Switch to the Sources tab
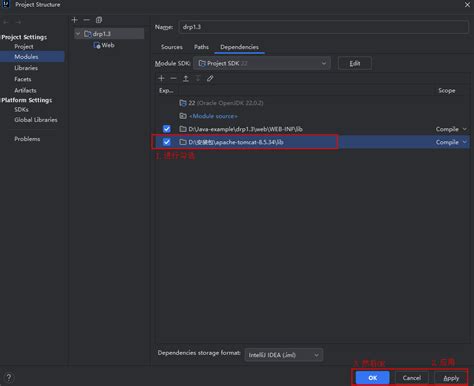The height and width of the screenshot is (386, 474). (x=172, y=47)
